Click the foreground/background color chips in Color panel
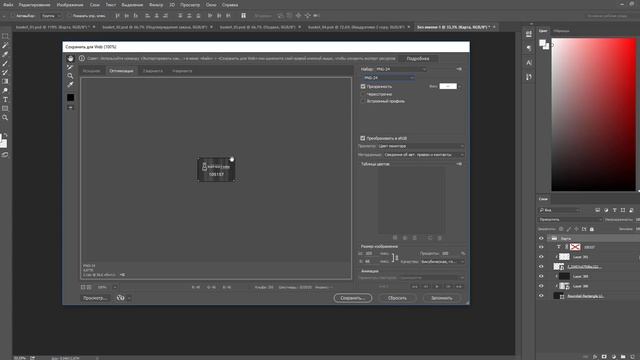Image resolution: width=640 pixels, height=360 pixels. [x=544, y=44]
